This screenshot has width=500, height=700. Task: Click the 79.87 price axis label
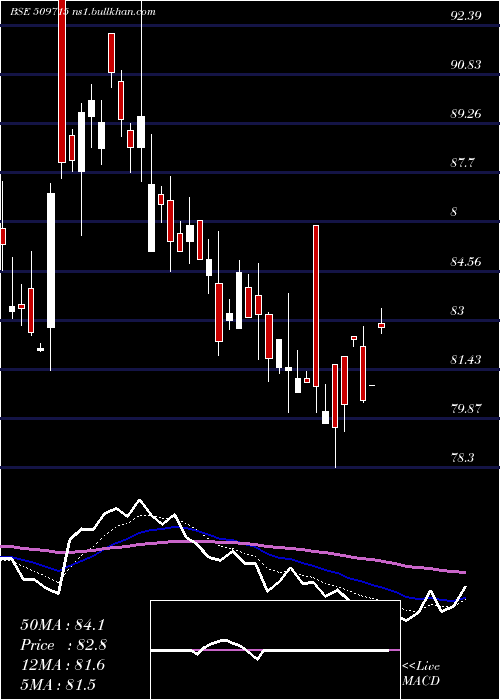click(x=466, y=408)
